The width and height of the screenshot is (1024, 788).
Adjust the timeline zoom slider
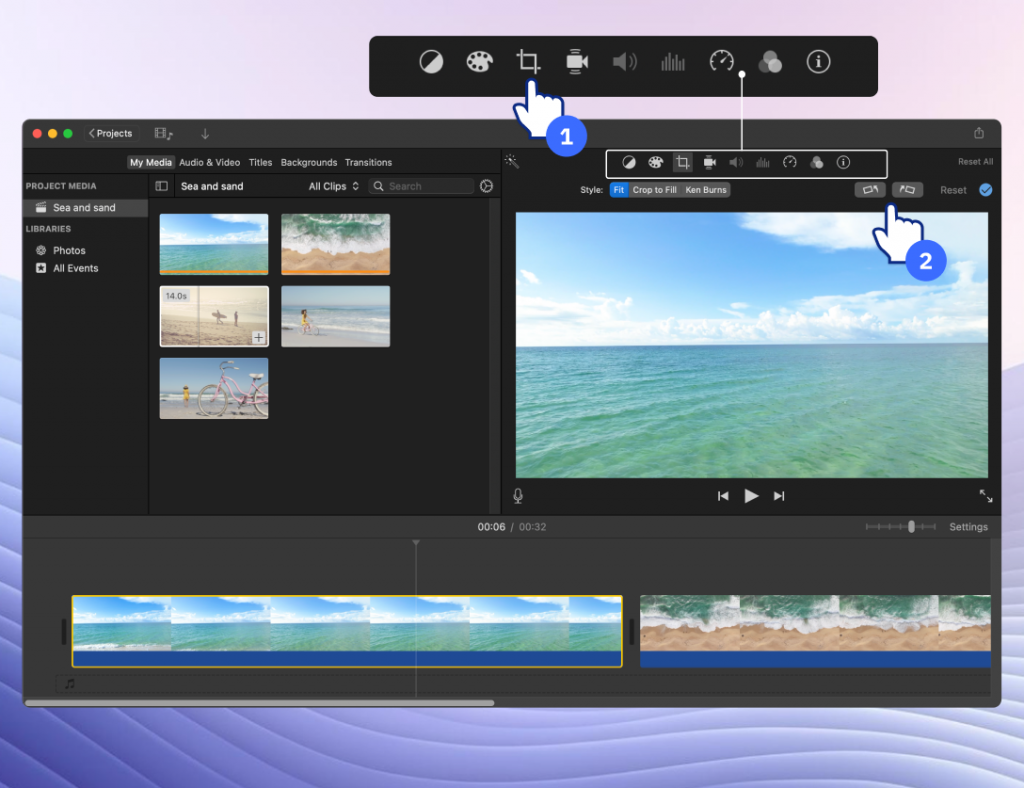[911, 527]
